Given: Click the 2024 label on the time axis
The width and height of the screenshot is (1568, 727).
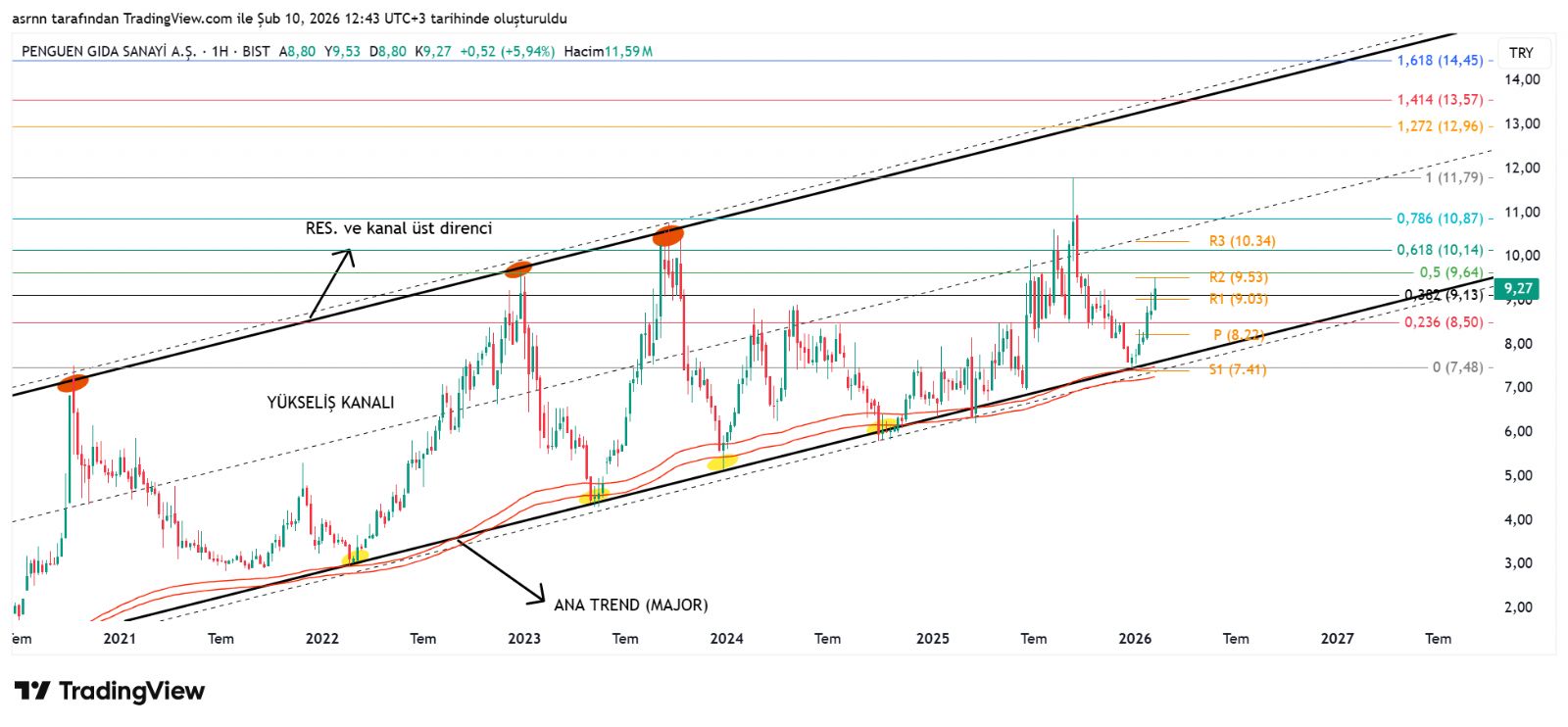Looking at the screenshot, I should pyautogui.click(x=726, y=639).
